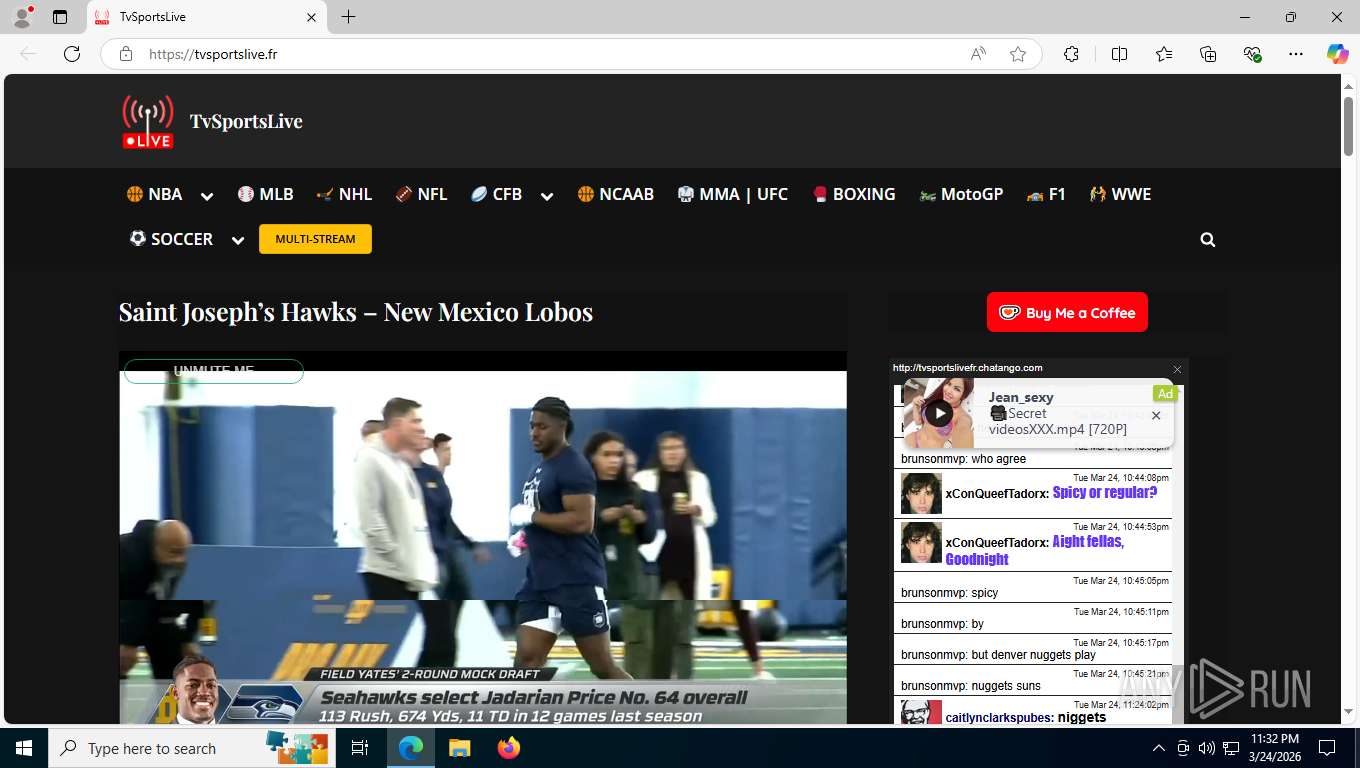The height and width of the screenshot is (768, 1360).
Task: Refresh the page with reload icon
Action: [72, 54]
